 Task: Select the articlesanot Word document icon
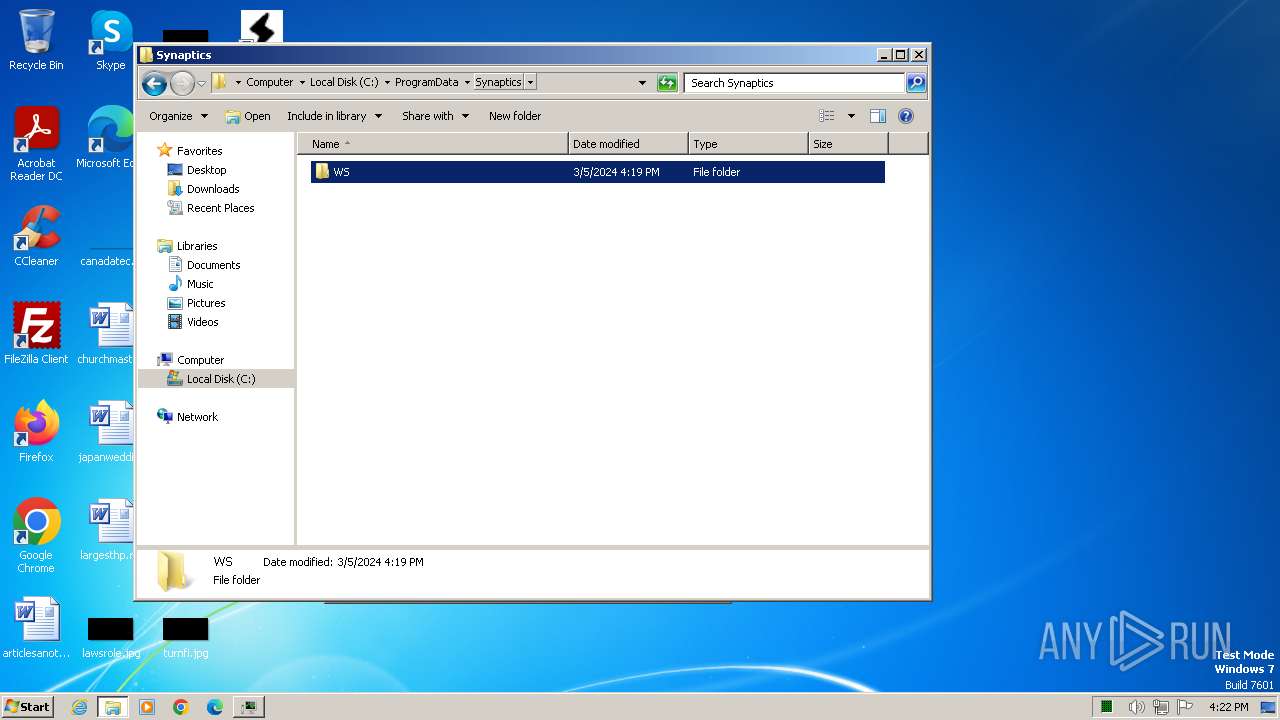(36, 628)
